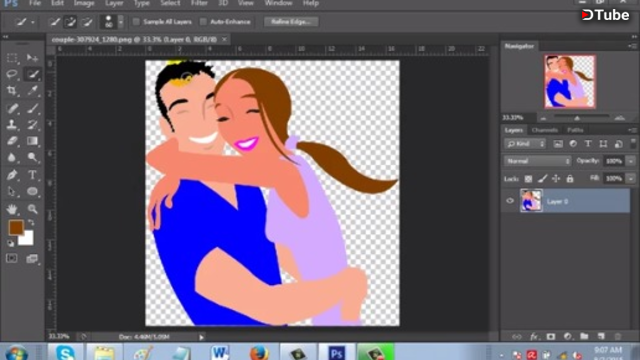Select the Gradient tool
The width and height of the screenshot is (640, 360).
(32, 141)
